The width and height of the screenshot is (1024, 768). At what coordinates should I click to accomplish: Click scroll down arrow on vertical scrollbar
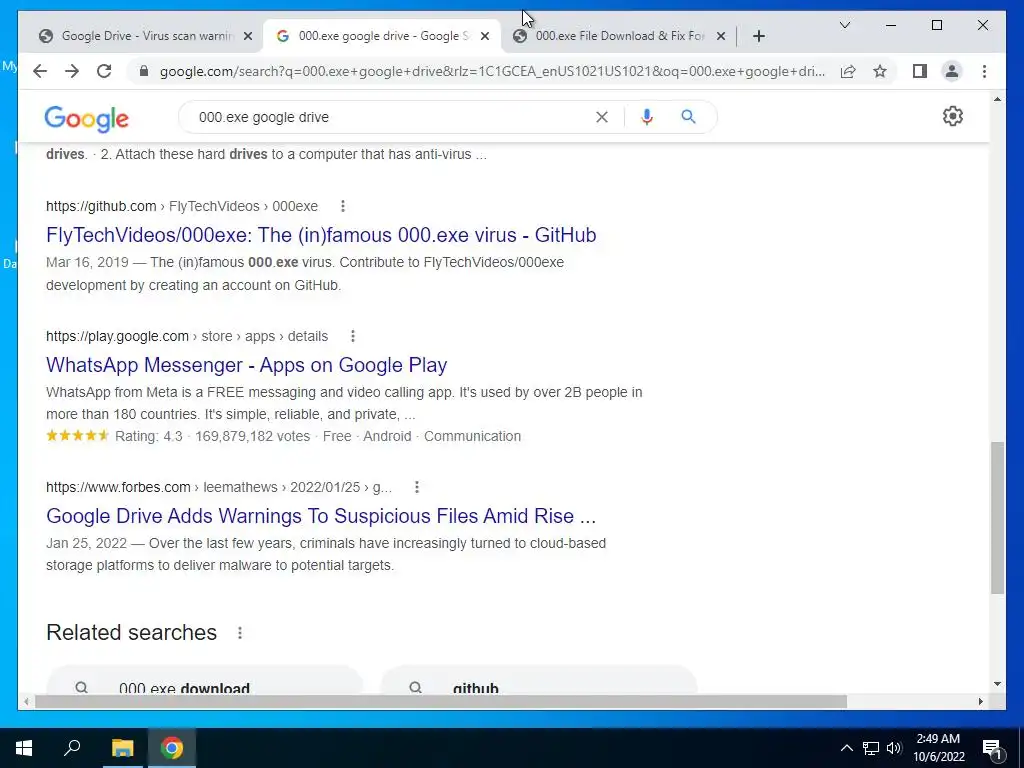[997, 684]
